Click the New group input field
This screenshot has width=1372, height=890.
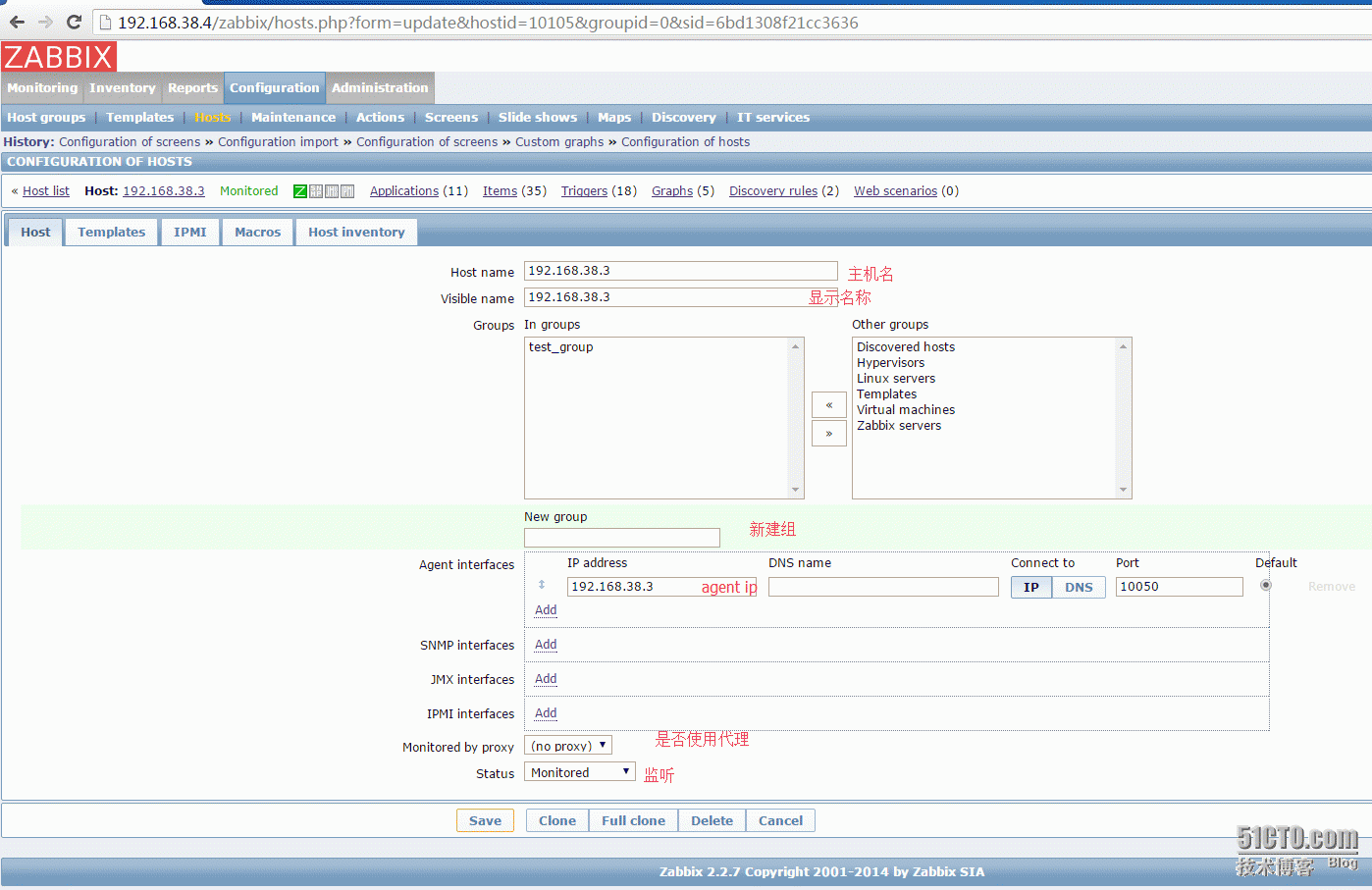622,538
